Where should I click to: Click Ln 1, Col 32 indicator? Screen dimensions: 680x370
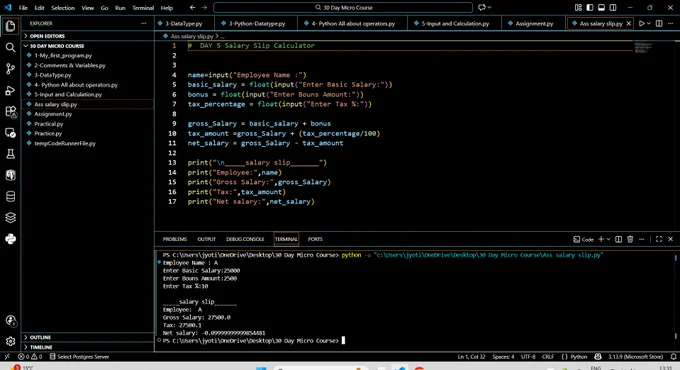471,357
